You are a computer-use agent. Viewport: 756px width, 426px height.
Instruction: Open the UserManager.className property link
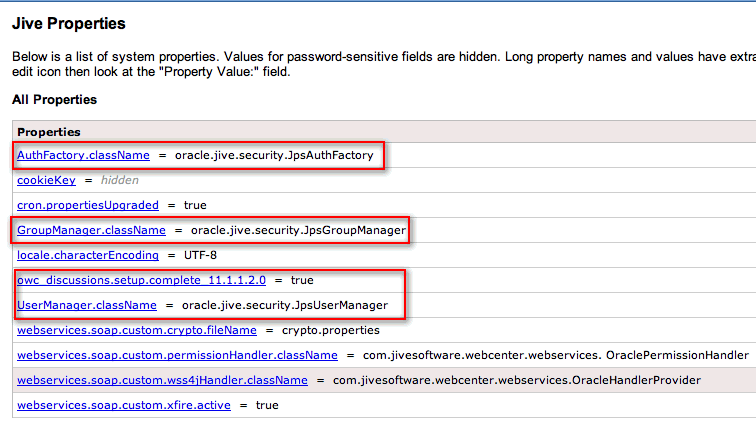click(87, 306)
